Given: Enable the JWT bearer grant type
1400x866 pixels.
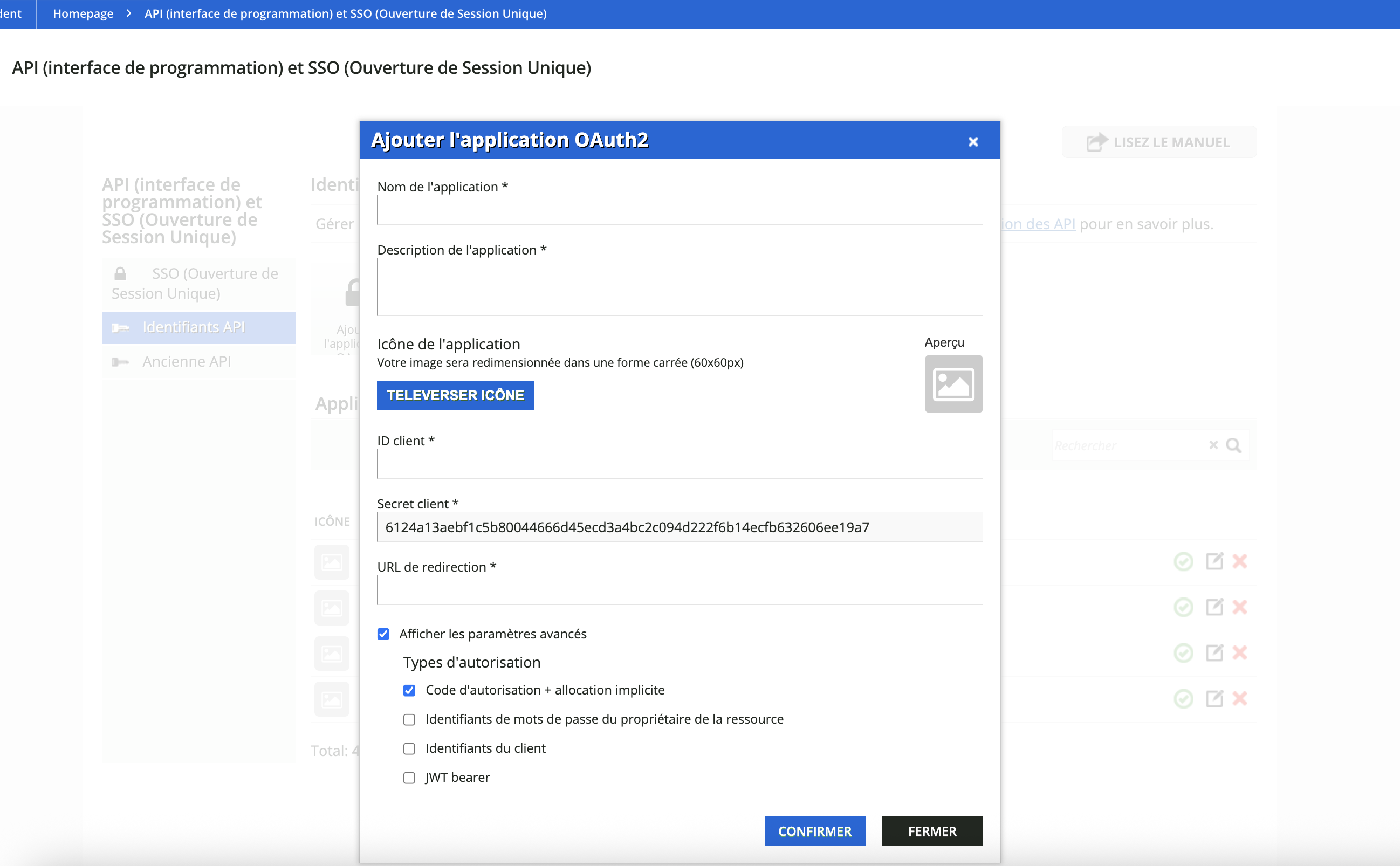Looking at the screenshot, I should click(409, 778).
